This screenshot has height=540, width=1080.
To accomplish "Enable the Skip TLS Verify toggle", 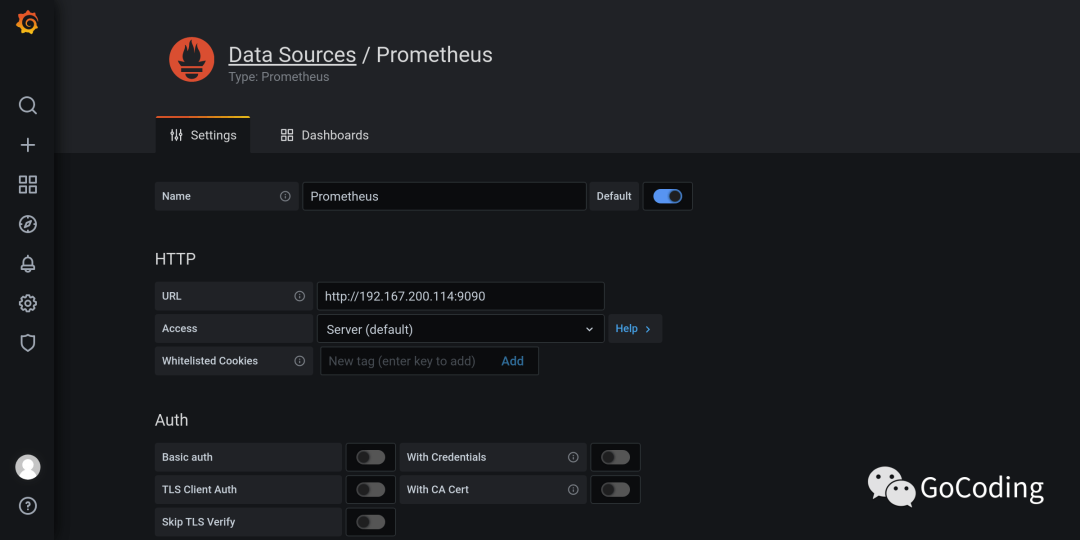I will pos(370,522).
